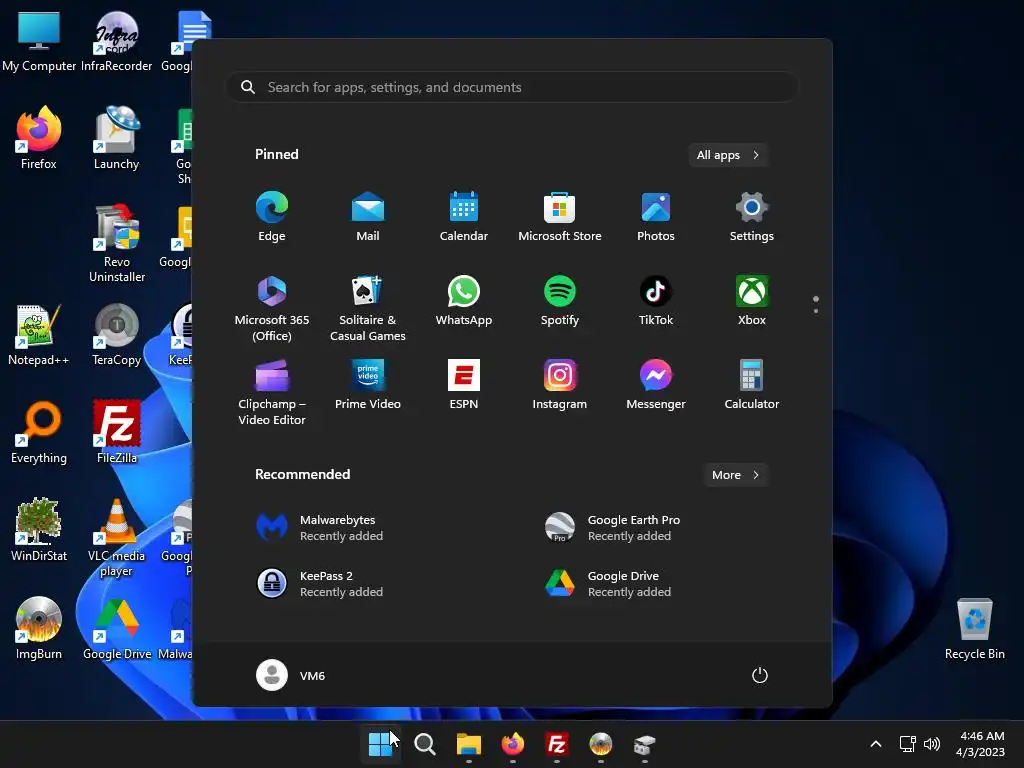
Task: Launch Spotify from pinned apps
Action: 560,301
